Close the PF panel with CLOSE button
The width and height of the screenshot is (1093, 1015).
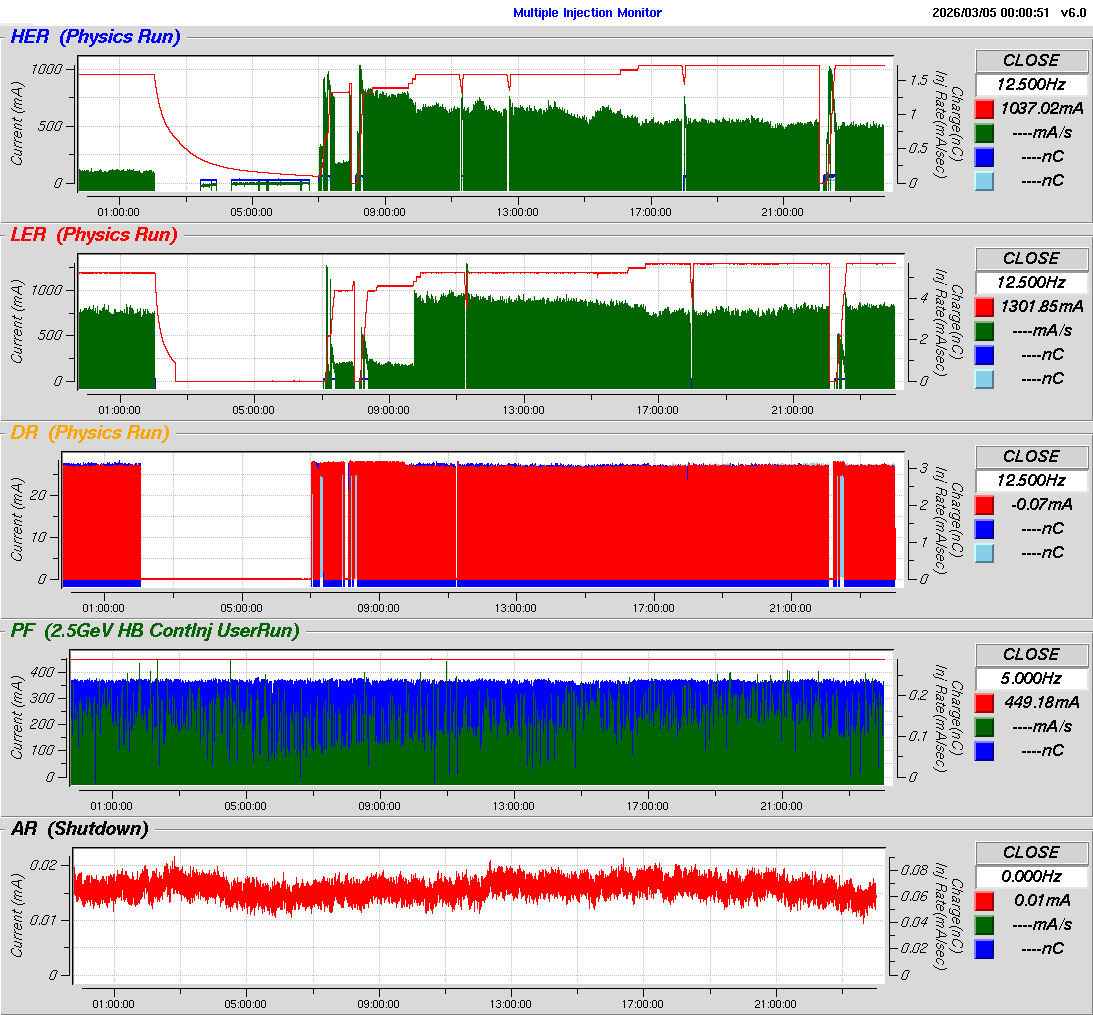(x=1031, y=654)
